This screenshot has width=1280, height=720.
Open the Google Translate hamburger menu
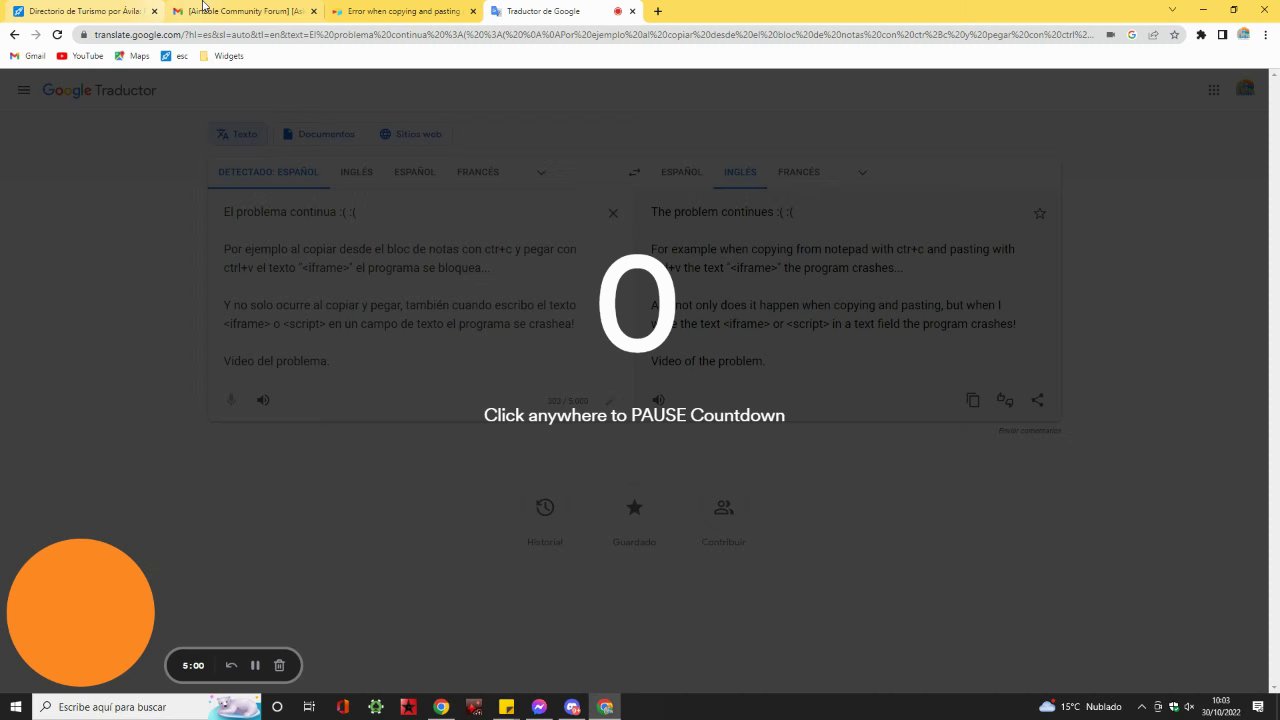pyautogui.click(x=24, y=90)
